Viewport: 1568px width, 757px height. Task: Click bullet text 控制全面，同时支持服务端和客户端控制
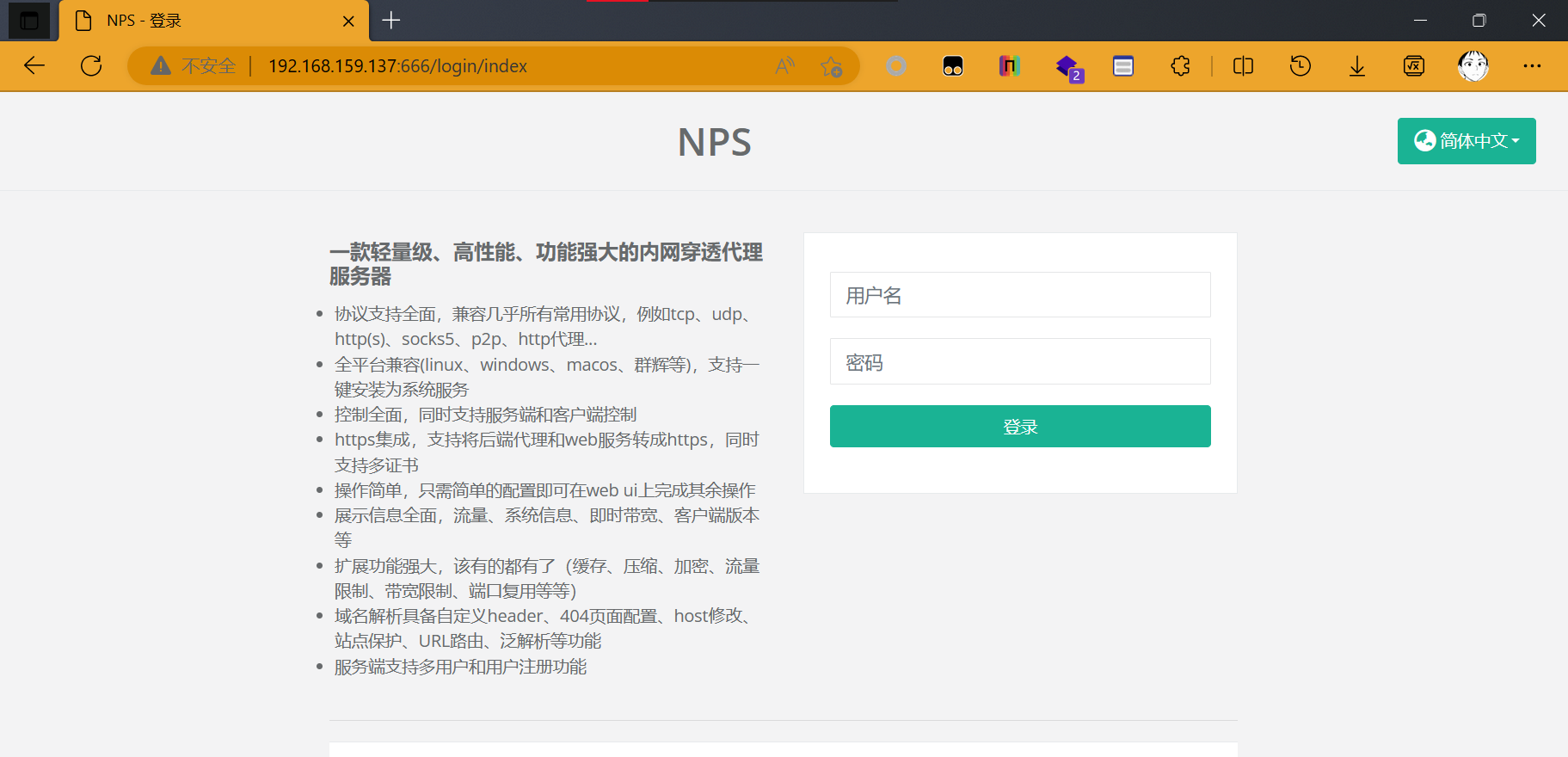(x=486, y=415)
